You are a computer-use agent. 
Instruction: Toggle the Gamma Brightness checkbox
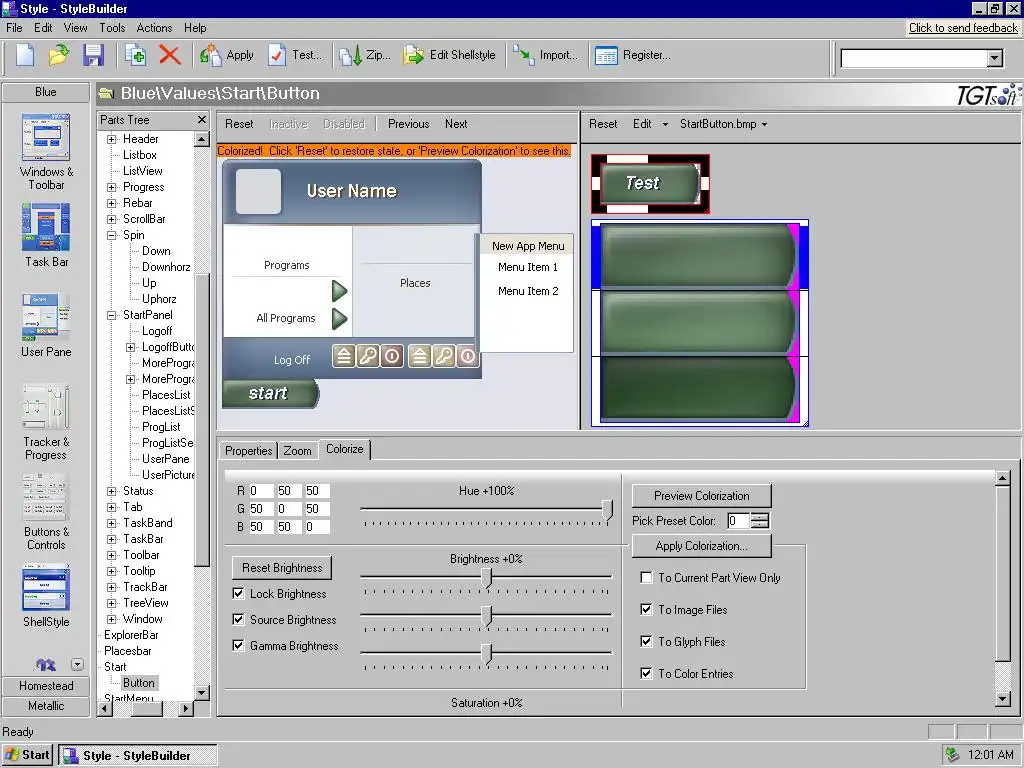point(238,645)
